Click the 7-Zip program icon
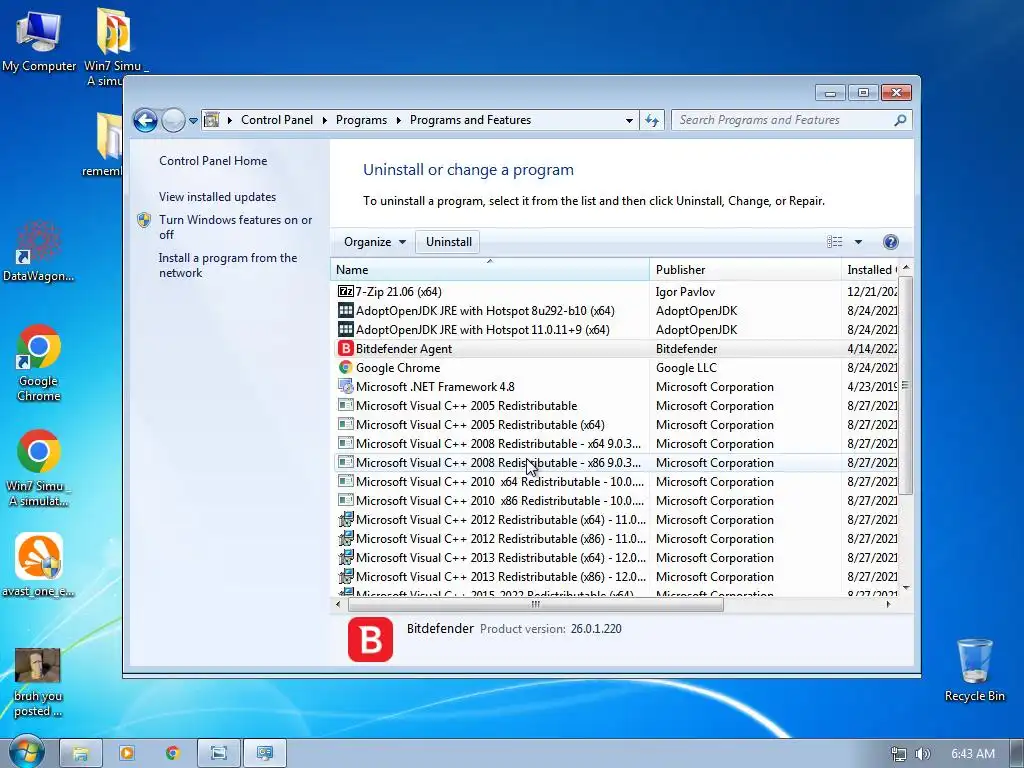 tap(345, 291)
